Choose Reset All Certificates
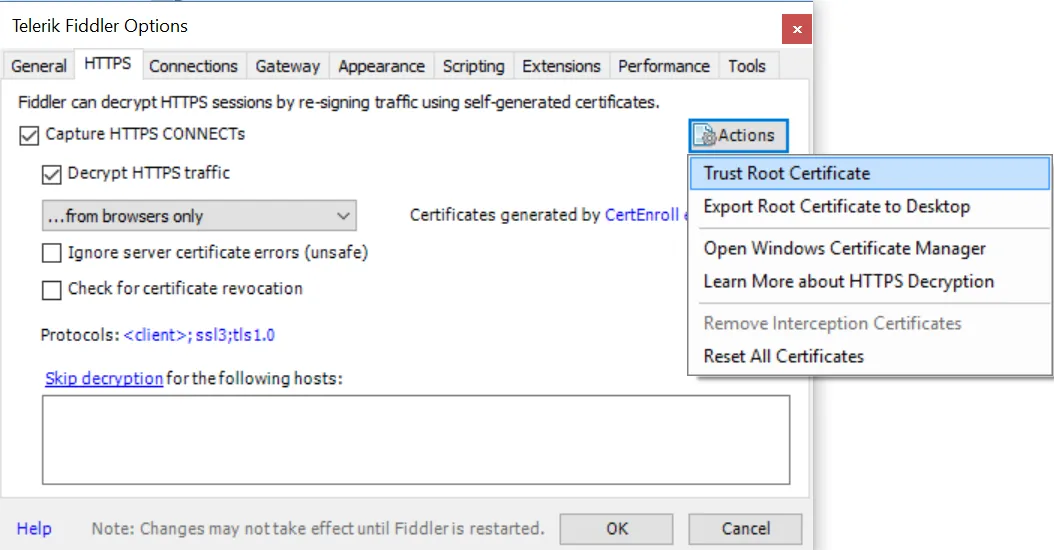This screenshot has height=550, width=1054. (869, 356)
